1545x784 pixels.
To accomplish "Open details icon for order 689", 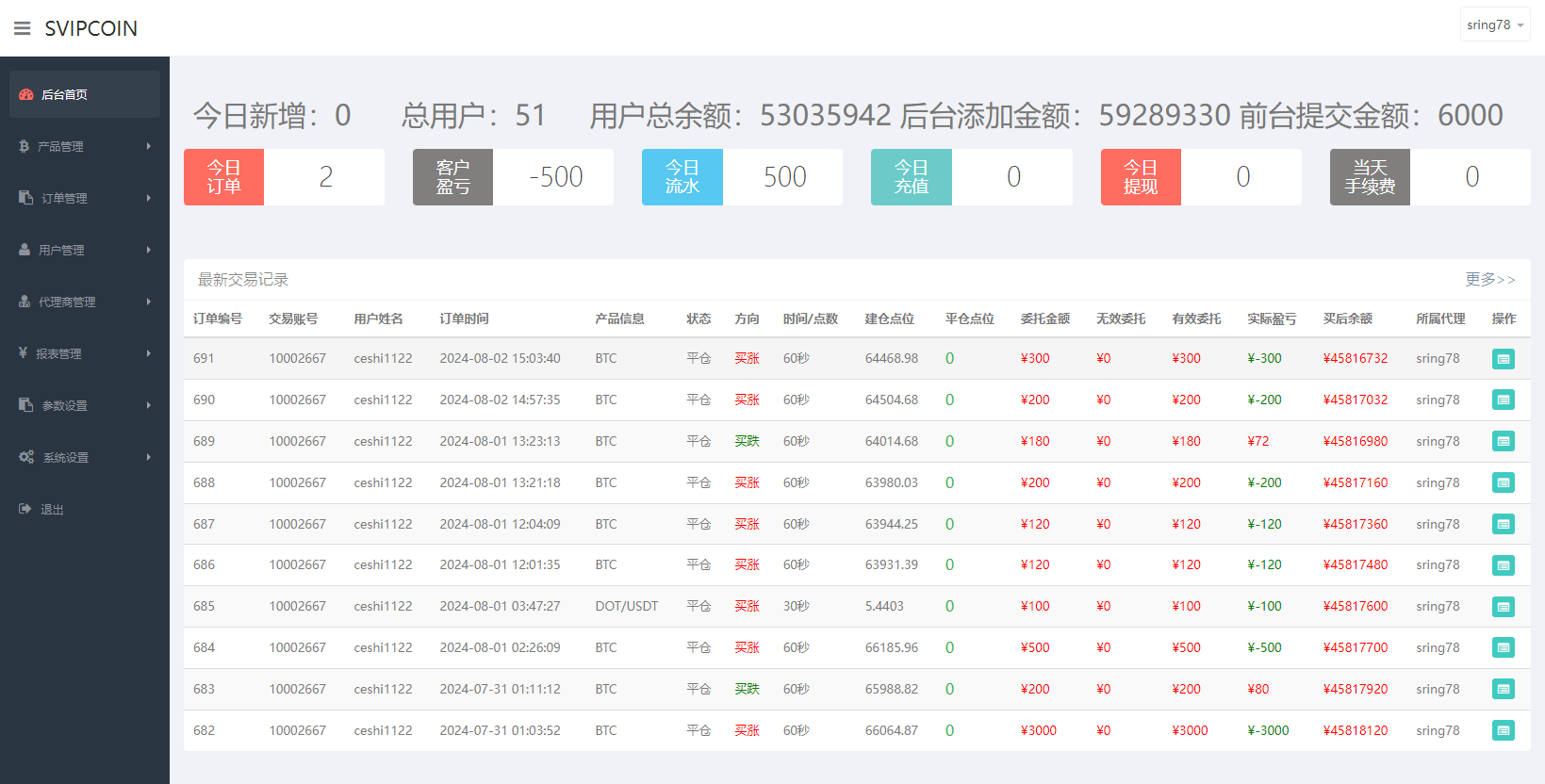I will pos(1503,442).
